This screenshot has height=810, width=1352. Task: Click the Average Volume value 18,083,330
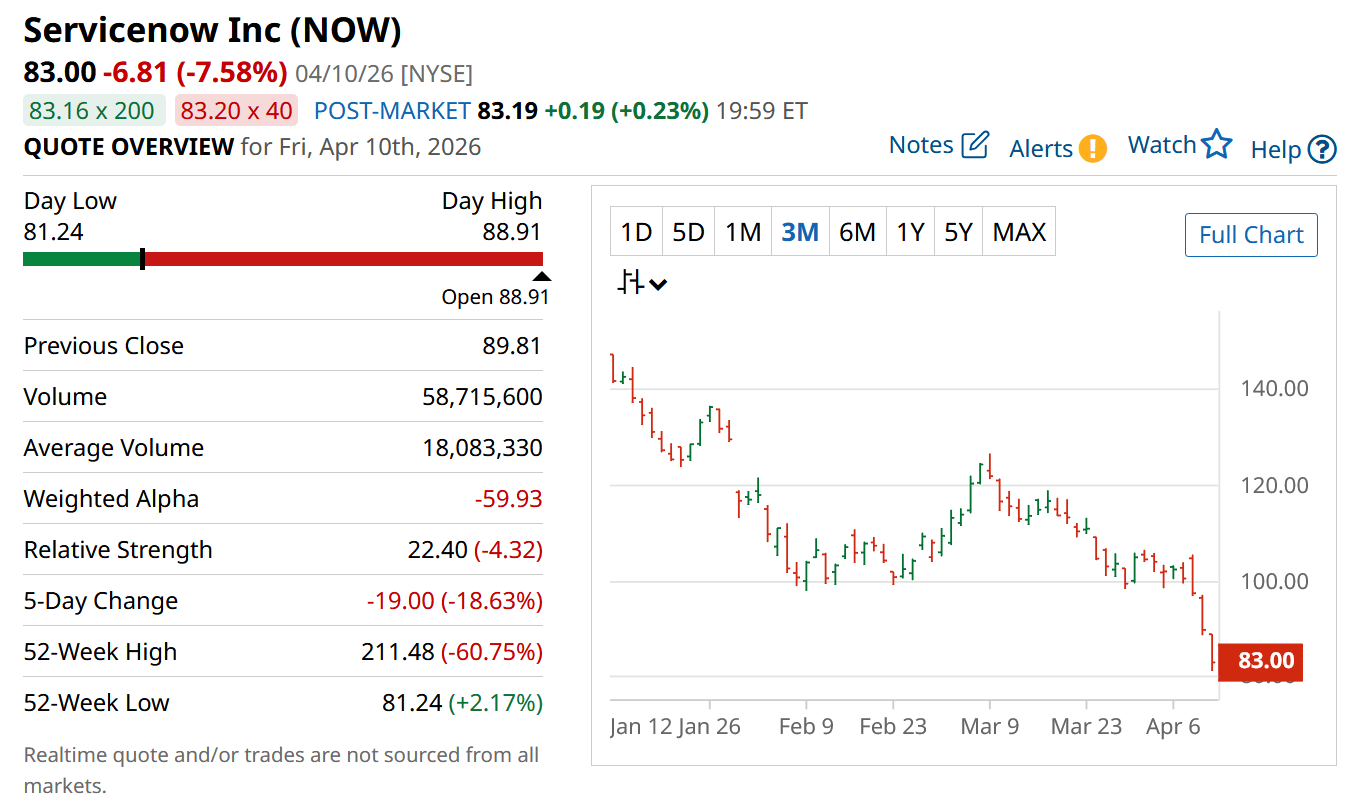tap(483, 448)
